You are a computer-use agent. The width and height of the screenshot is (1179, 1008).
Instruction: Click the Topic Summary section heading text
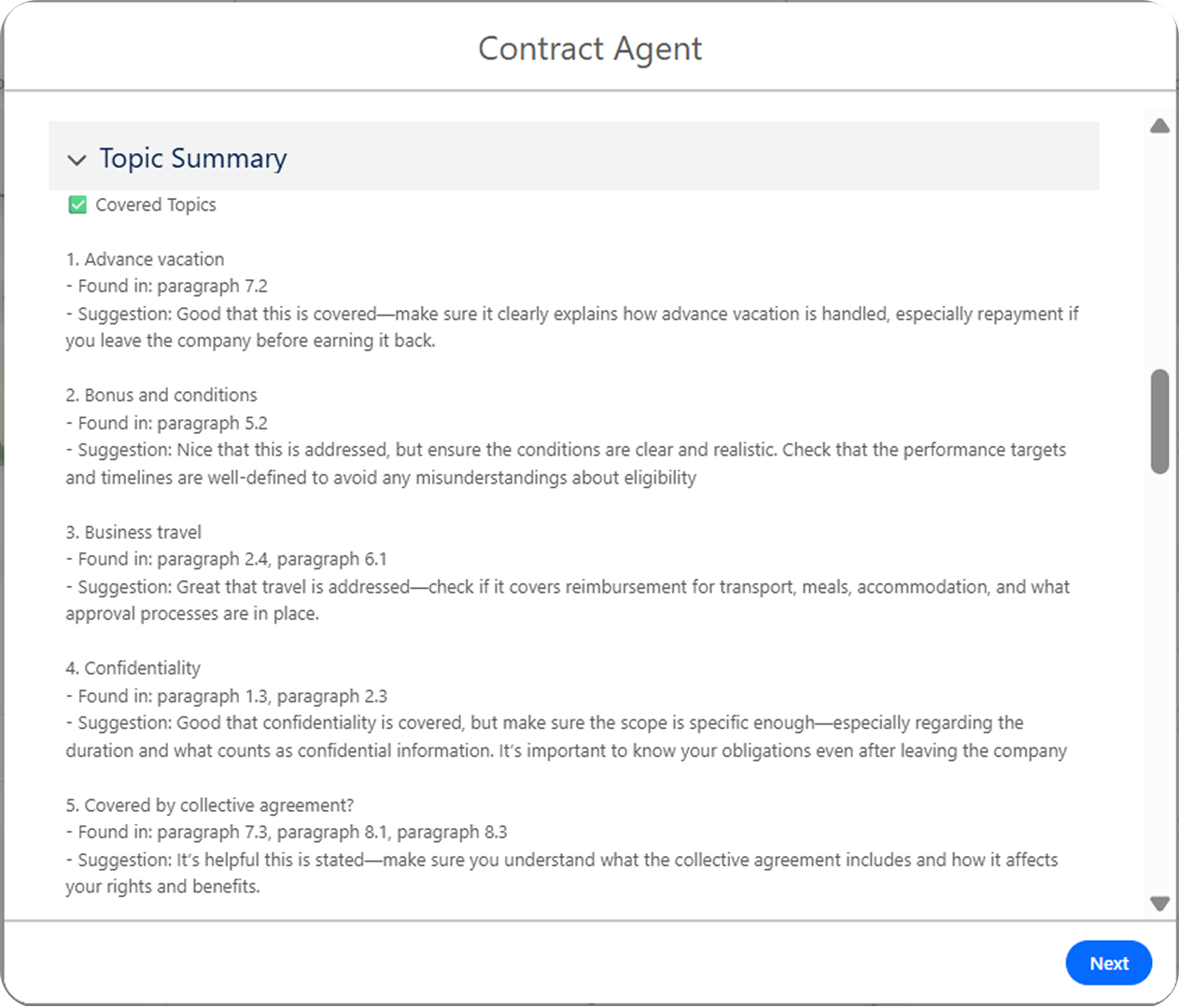pos(193,159)
